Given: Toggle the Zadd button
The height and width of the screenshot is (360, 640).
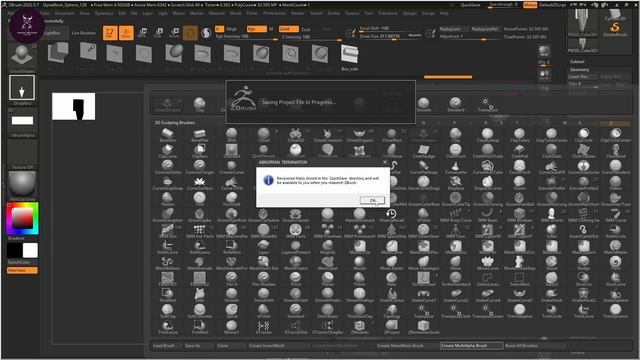Looking at the screenshot, I should coord(288,29).
